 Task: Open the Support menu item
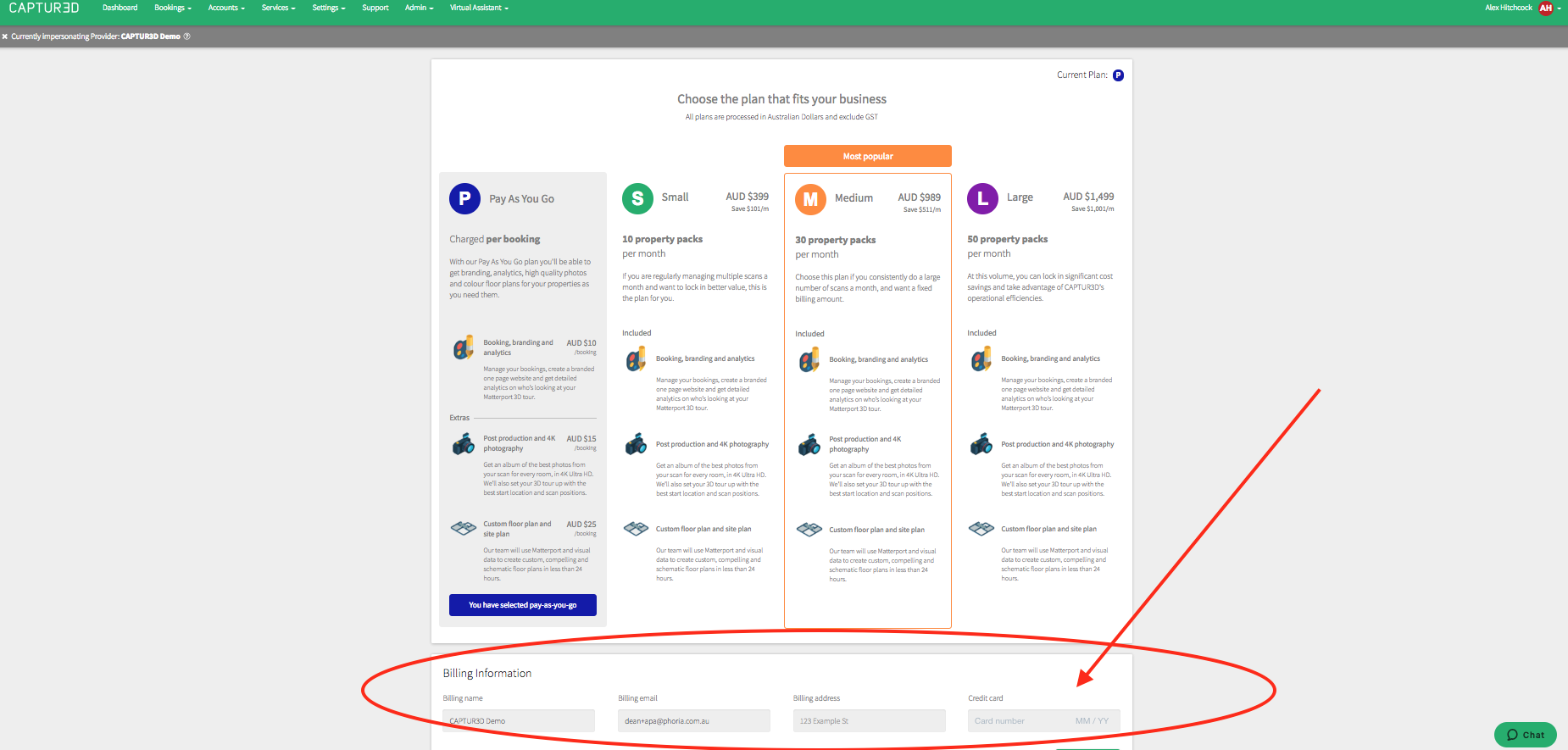[375, 8]
